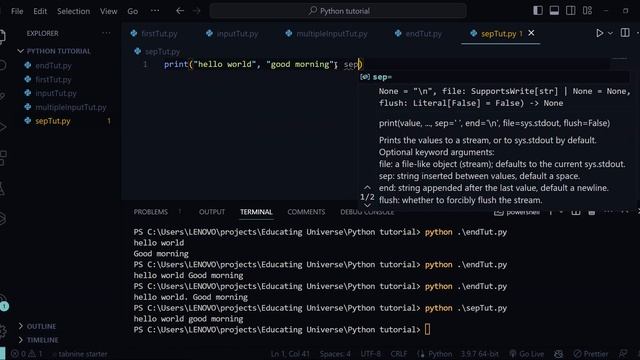Select sepTut.py in the explorer
The width and height of the screenshot is (640, 360).
point(53,121)
